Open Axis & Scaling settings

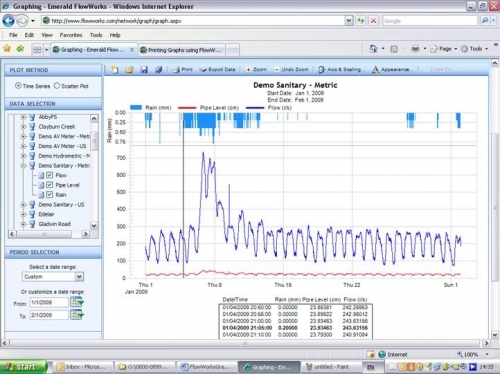point(340,69)
